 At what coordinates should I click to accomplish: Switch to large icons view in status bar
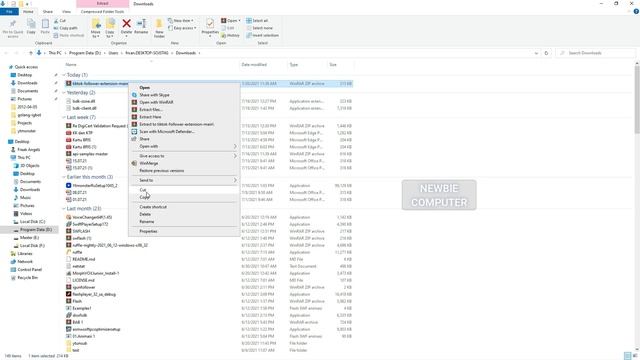click(x=635, y=356)
